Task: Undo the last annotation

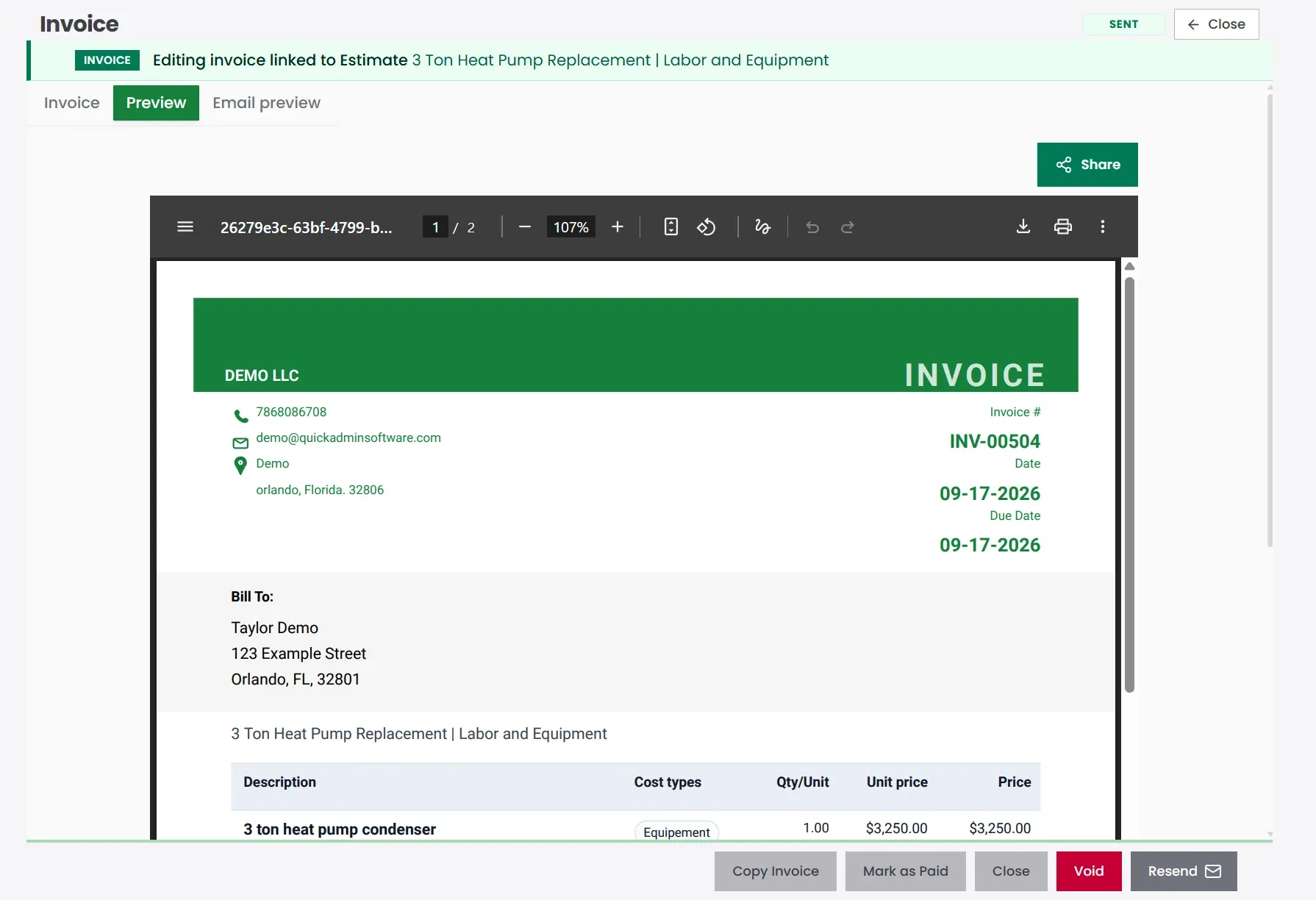Action: (x=812, y=227)
